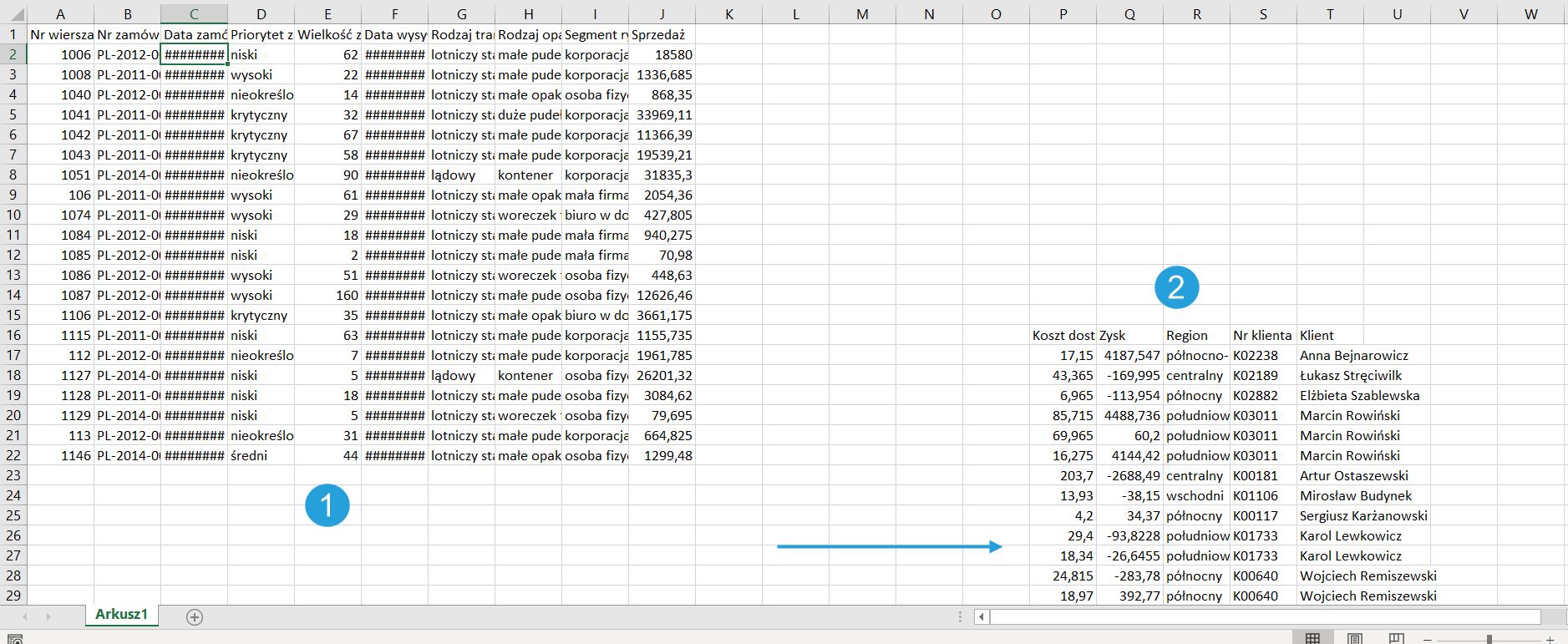Click next sheet navigation arrow
Viewport: 1568px width, 644px height.
pos(48,617)
